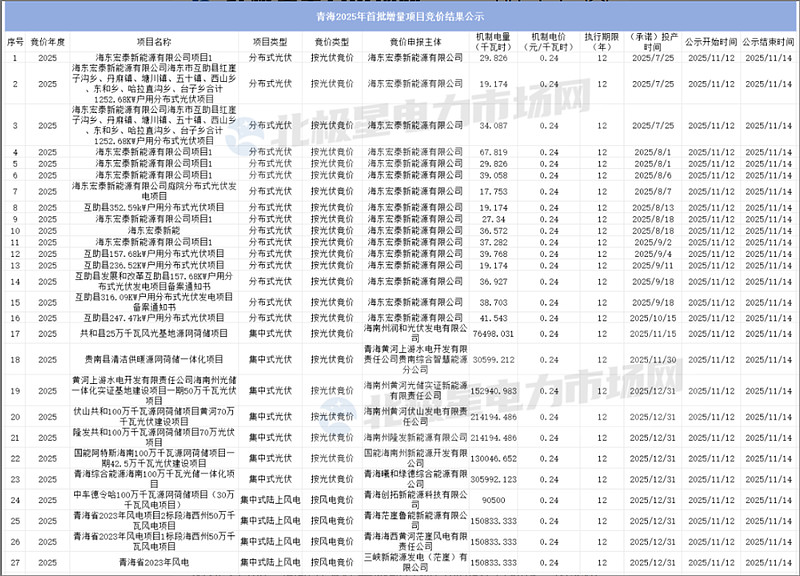Click the 17.753 electricity value cell
Image resolution: width=800 pixels, height=576 pixels.
coord(493,191)
